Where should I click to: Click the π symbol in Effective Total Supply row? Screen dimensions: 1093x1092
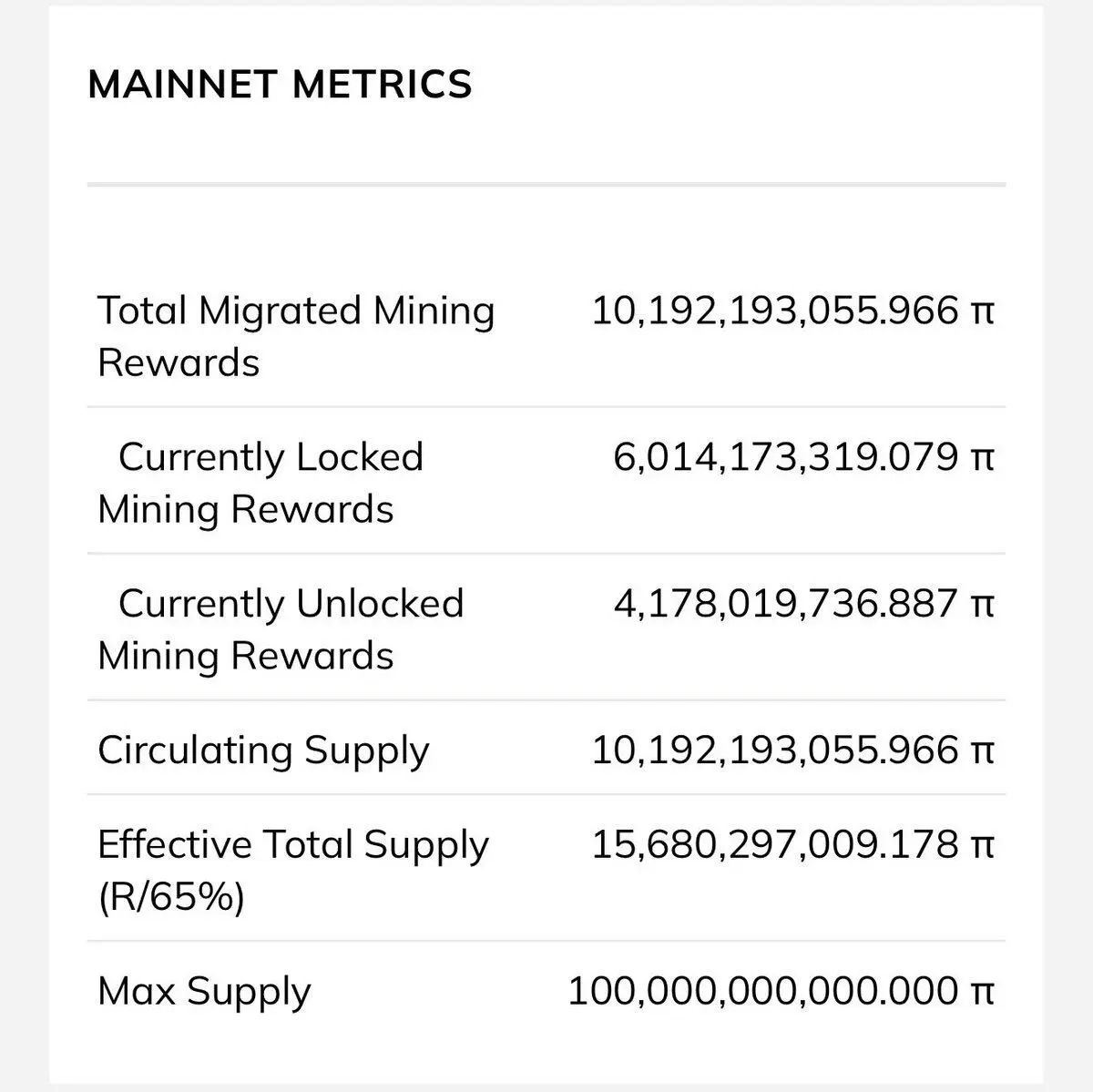coord(982,846)
